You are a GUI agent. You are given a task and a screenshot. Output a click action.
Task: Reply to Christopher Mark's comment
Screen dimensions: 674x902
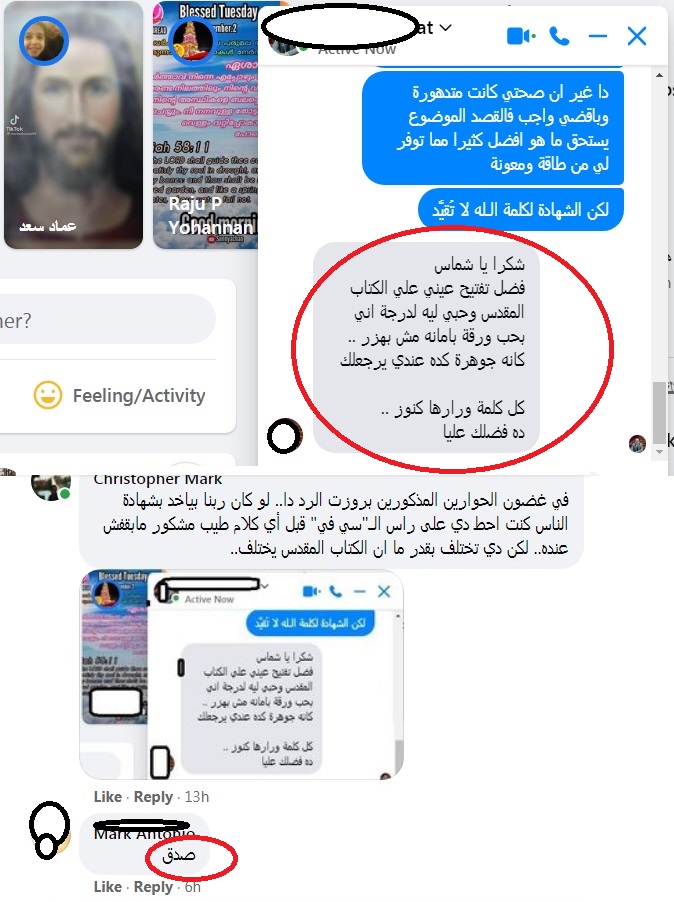point(153,797)
